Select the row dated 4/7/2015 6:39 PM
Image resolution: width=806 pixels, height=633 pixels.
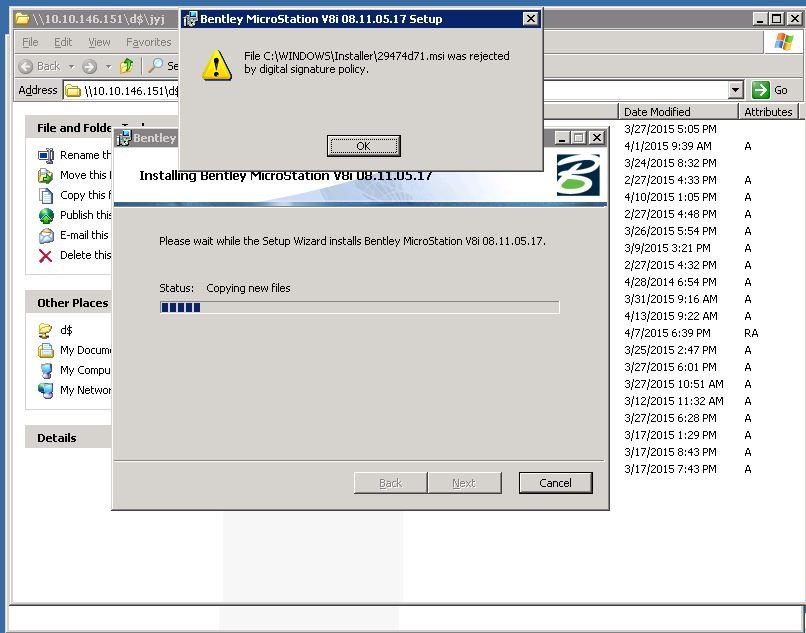pyautogui.click(x=667, y=333)
